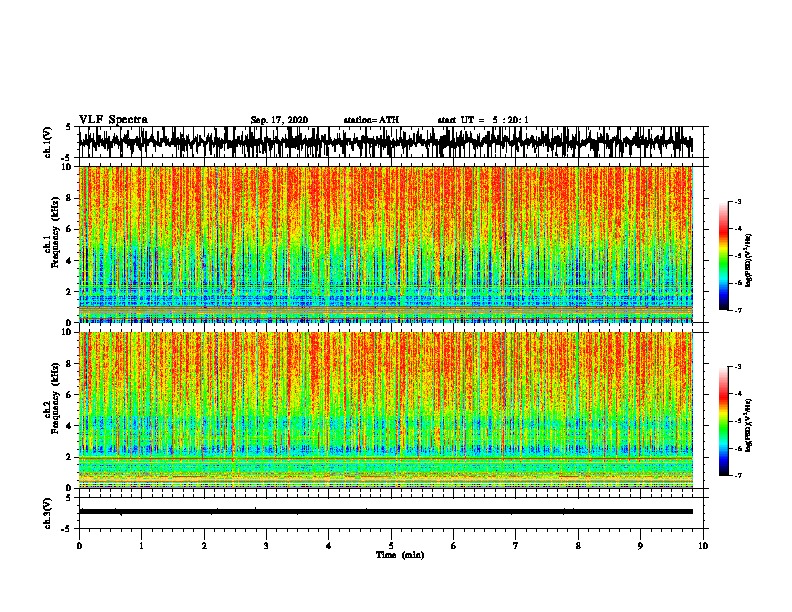Click time axis tick label "0"
This screenshot has height=612, width=792.
tap(79, 546)
